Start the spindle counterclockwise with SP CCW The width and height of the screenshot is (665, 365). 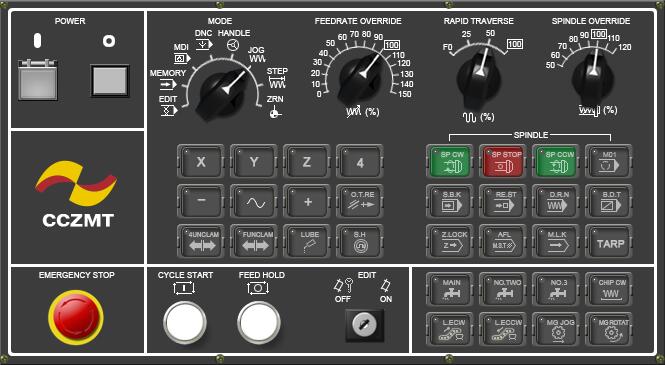[556, 162]
